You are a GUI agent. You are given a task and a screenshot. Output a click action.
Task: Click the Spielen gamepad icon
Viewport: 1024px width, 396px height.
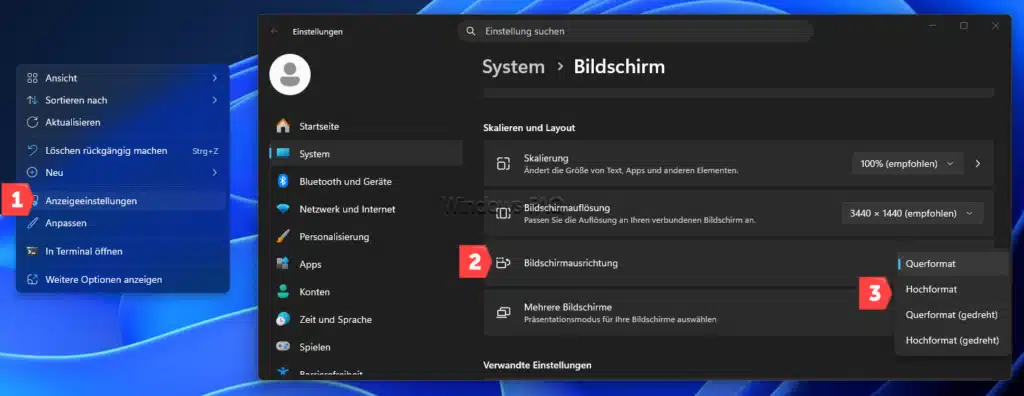coord(283,347)
